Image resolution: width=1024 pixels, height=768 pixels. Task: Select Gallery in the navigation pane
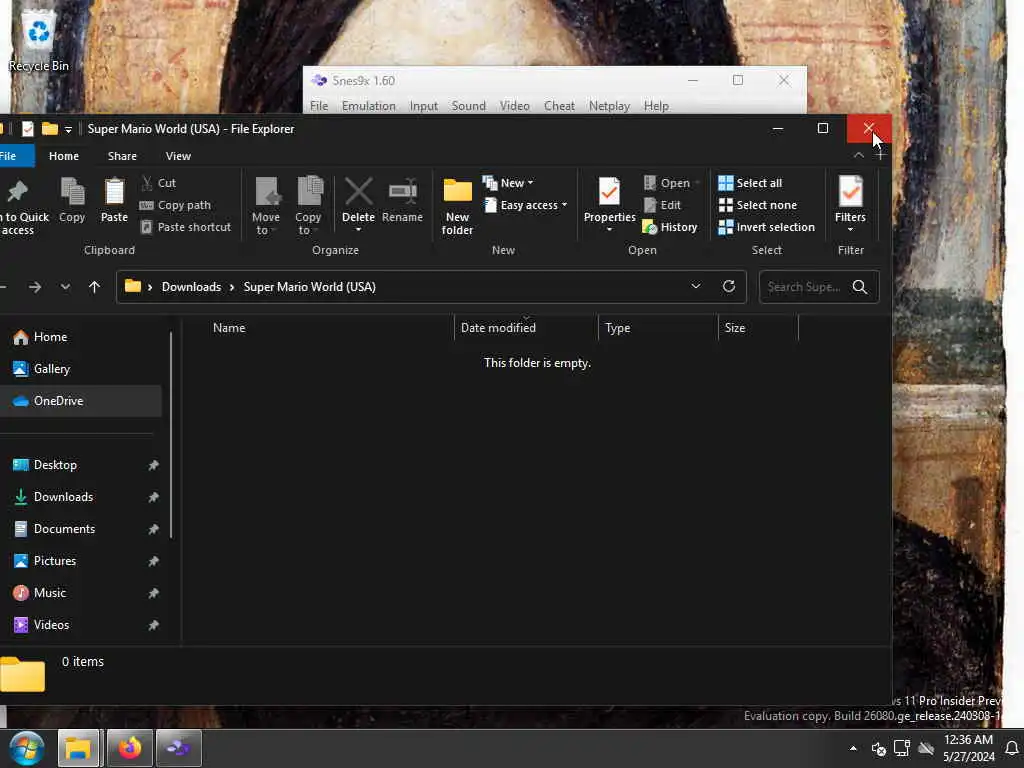pos(81,369)
